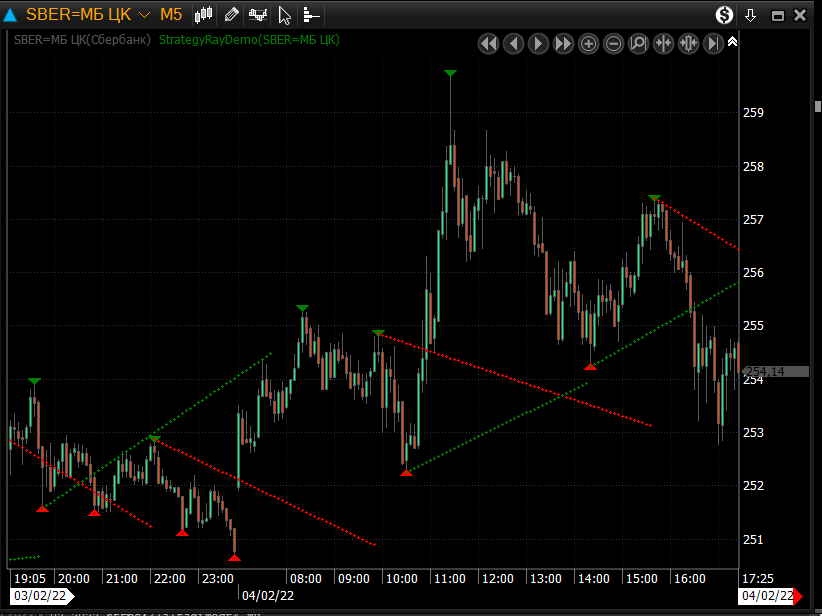This screenshot has height=616, width=822.
Task: Zoom in with the plus magnifier button
Action: [588, 43]
